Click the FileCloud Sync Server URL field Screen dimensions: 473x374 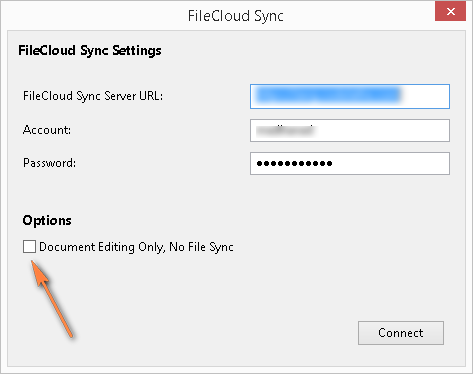(350, 96)
